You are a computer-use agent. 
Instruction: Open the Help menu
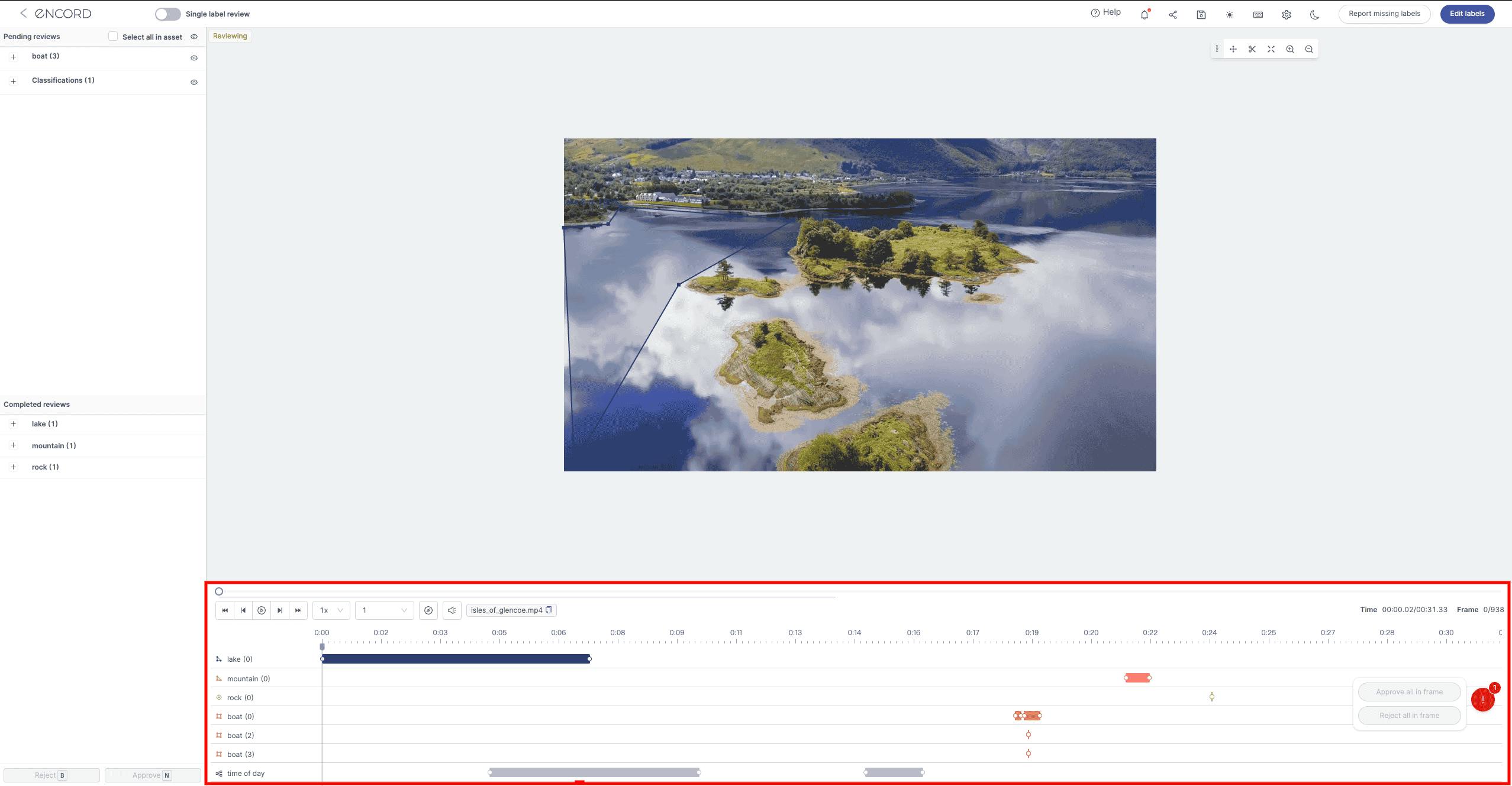(x=1105, y=12)
